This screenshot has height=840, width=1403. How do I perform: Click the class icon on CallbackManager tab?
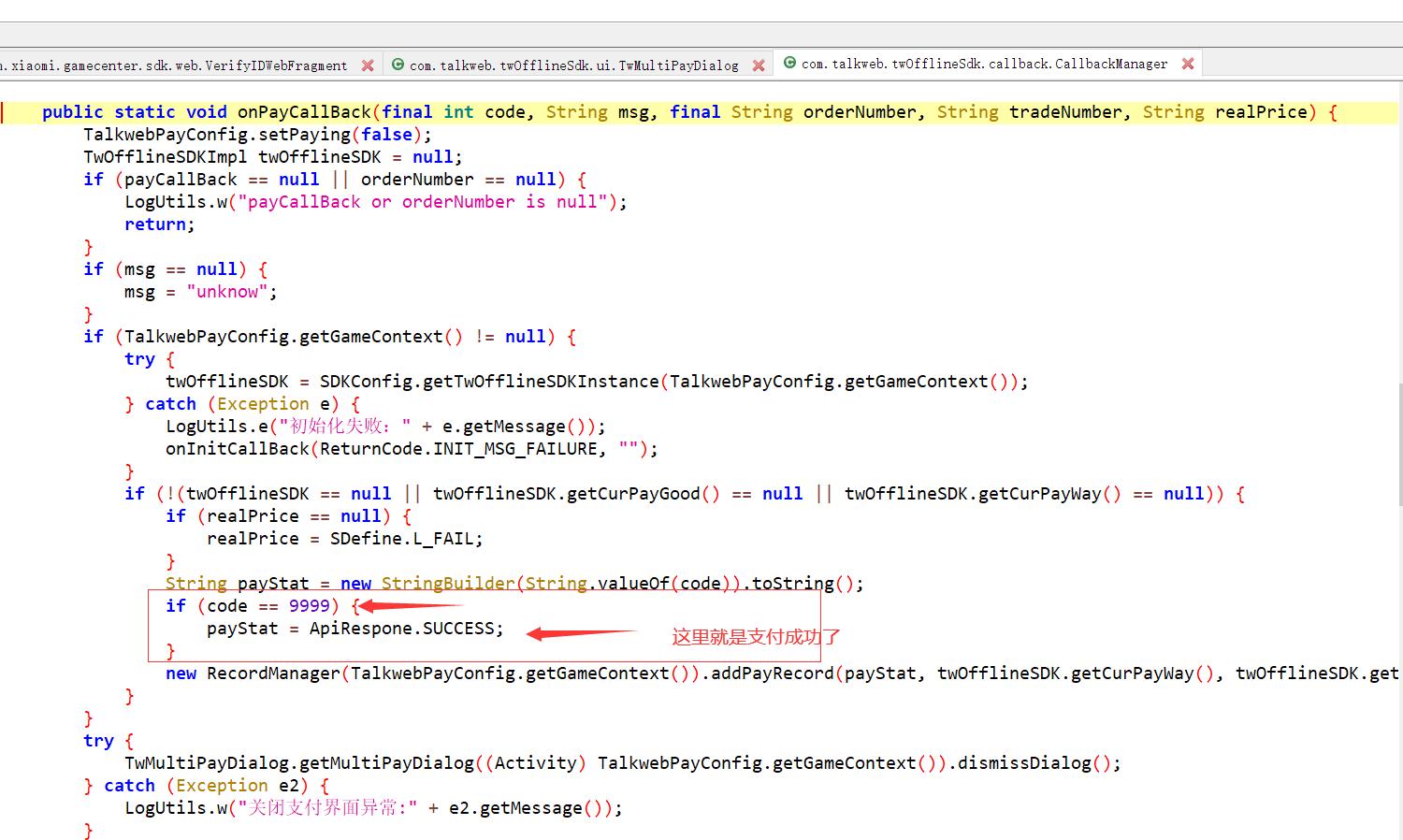[x=789, y=63]
